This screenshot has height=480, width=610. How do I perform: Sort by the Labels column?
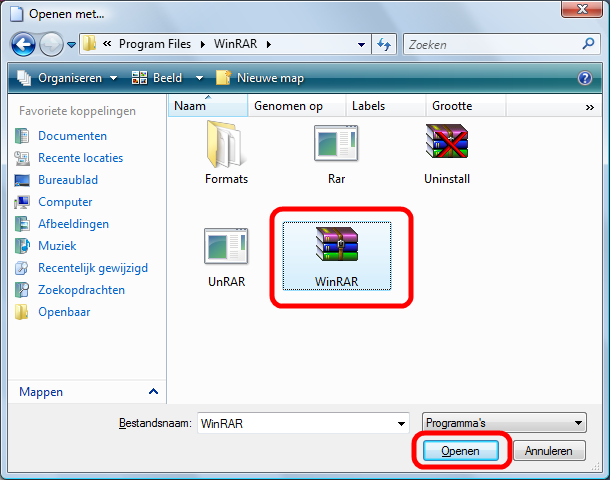386,106
